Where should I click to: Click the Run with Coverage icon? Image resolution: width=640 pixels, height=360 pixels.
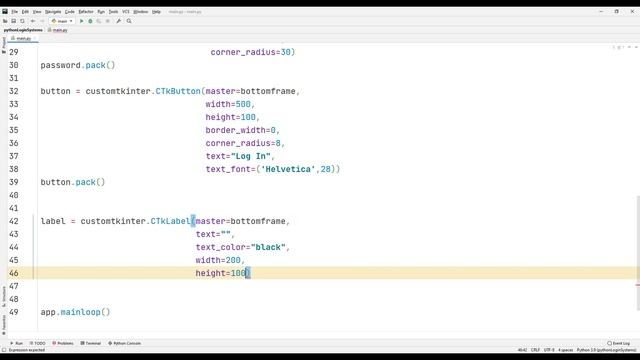tap(99, 21)
